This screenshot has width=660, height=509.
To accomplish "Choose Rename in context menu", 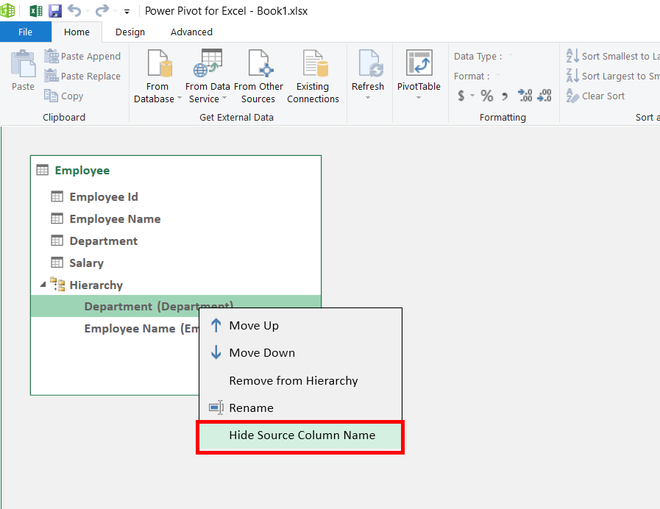I will [x=301, y=408].
